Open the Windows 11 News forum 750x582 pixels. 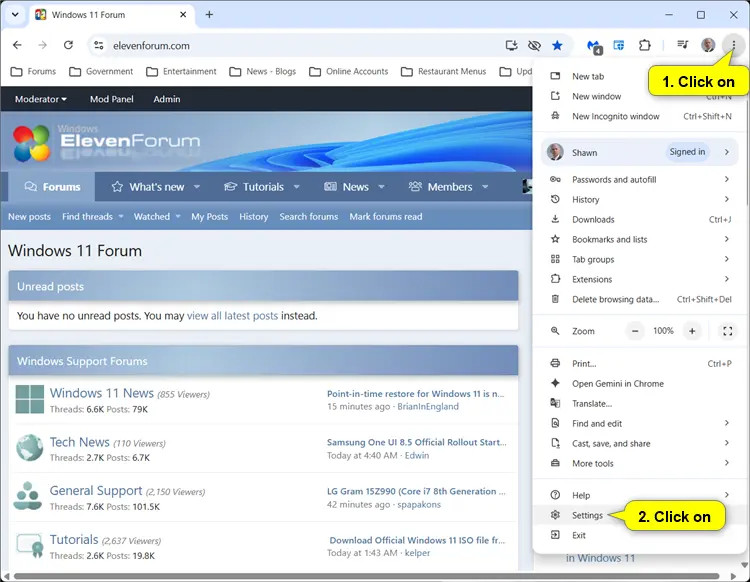(101, 393)
